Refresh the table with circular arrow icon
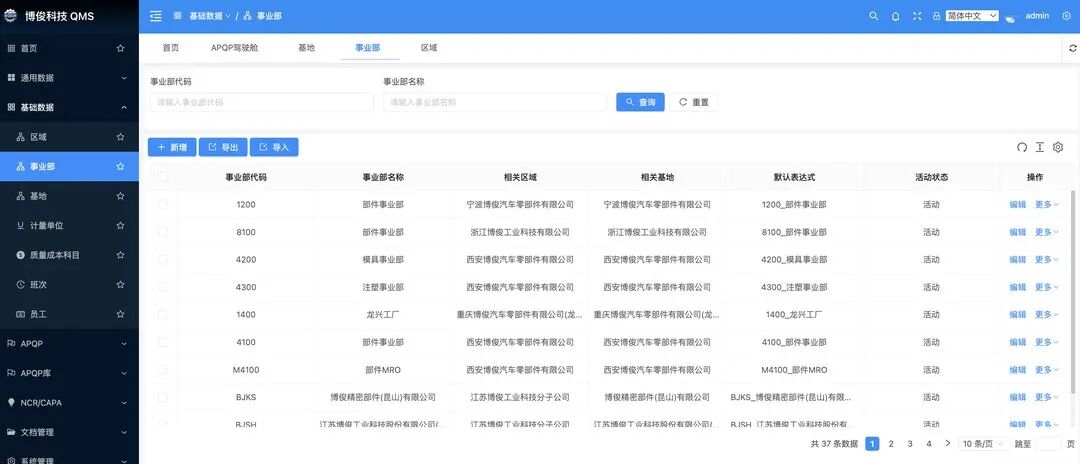This screenshot has height=464, width=1080. point(1022,147)
